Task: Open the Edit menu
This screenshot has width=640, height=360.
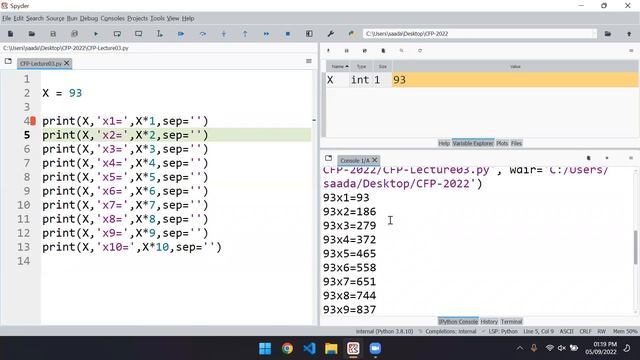Action: tap(18, 18)
